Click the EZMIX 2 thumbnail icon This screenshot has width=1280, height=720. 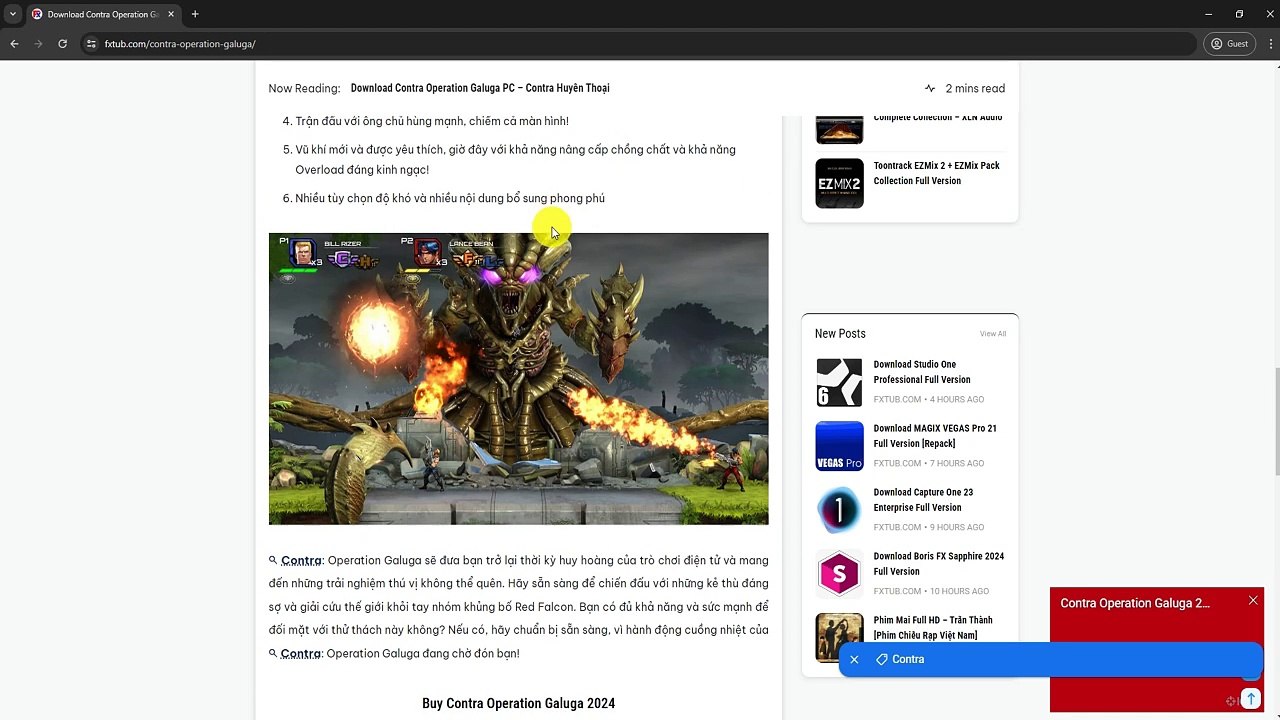click(839, 183)
